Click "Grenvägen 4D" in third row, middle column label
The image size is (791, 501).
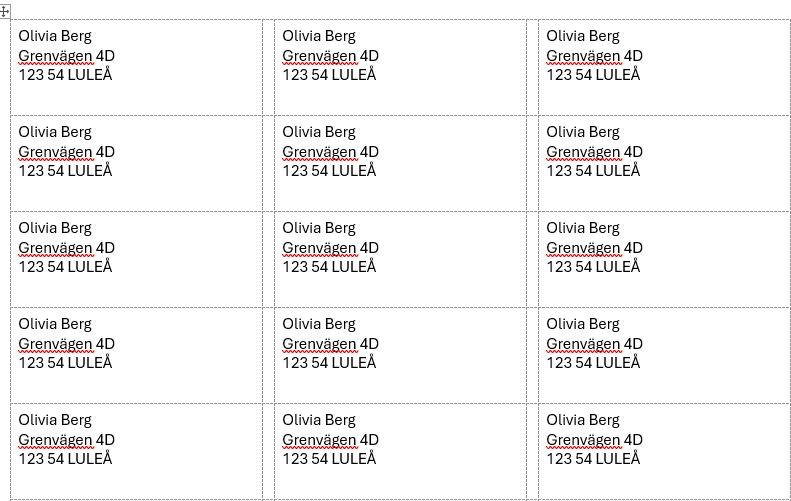(330, 248)
